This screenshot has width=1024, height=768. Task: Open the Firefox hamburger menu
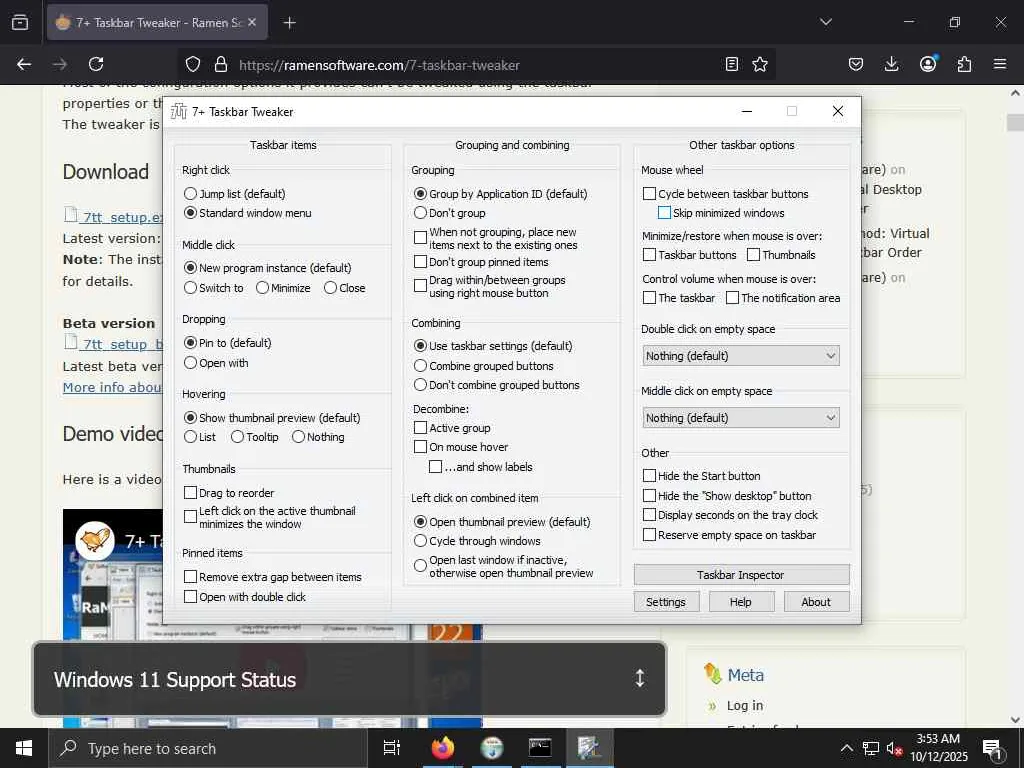pyautogui.click(x=1000, y=64)
